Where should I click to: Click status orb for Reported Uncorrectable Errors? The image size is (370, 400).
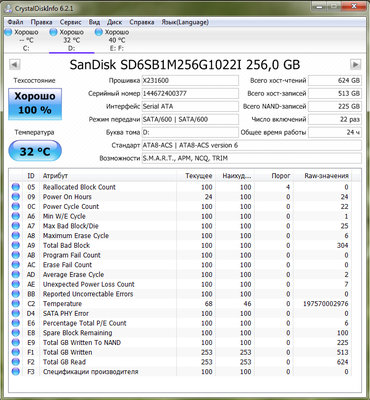(16, 294)
